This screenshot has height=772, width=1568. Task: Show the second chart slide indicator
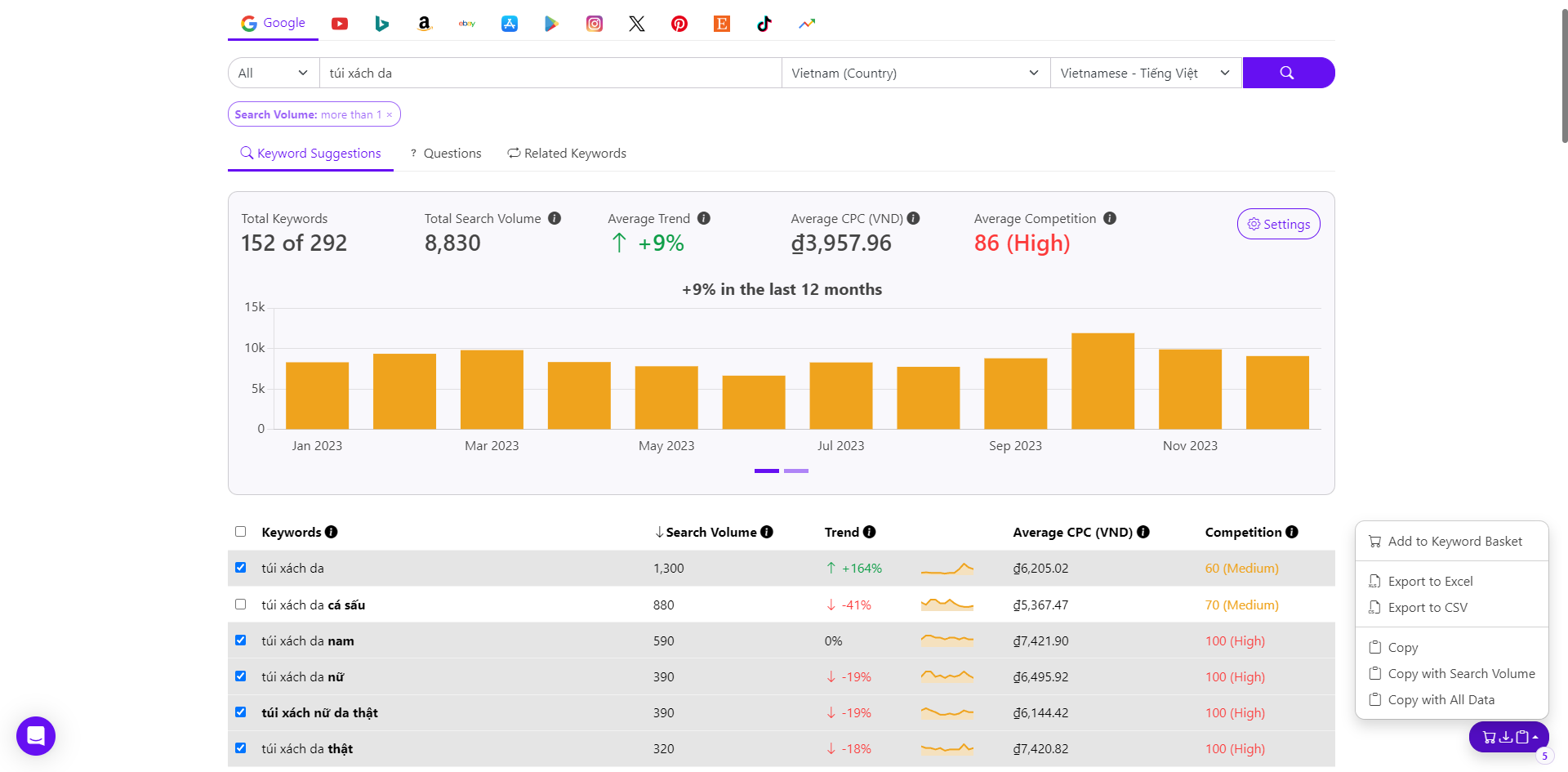[x=796, y=471]
